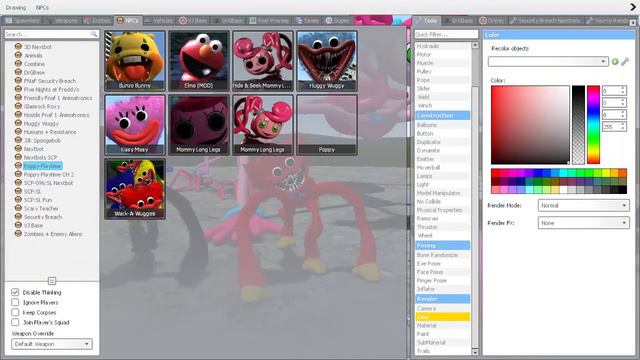Click the alpha transparency slider bar

point(578,125)
